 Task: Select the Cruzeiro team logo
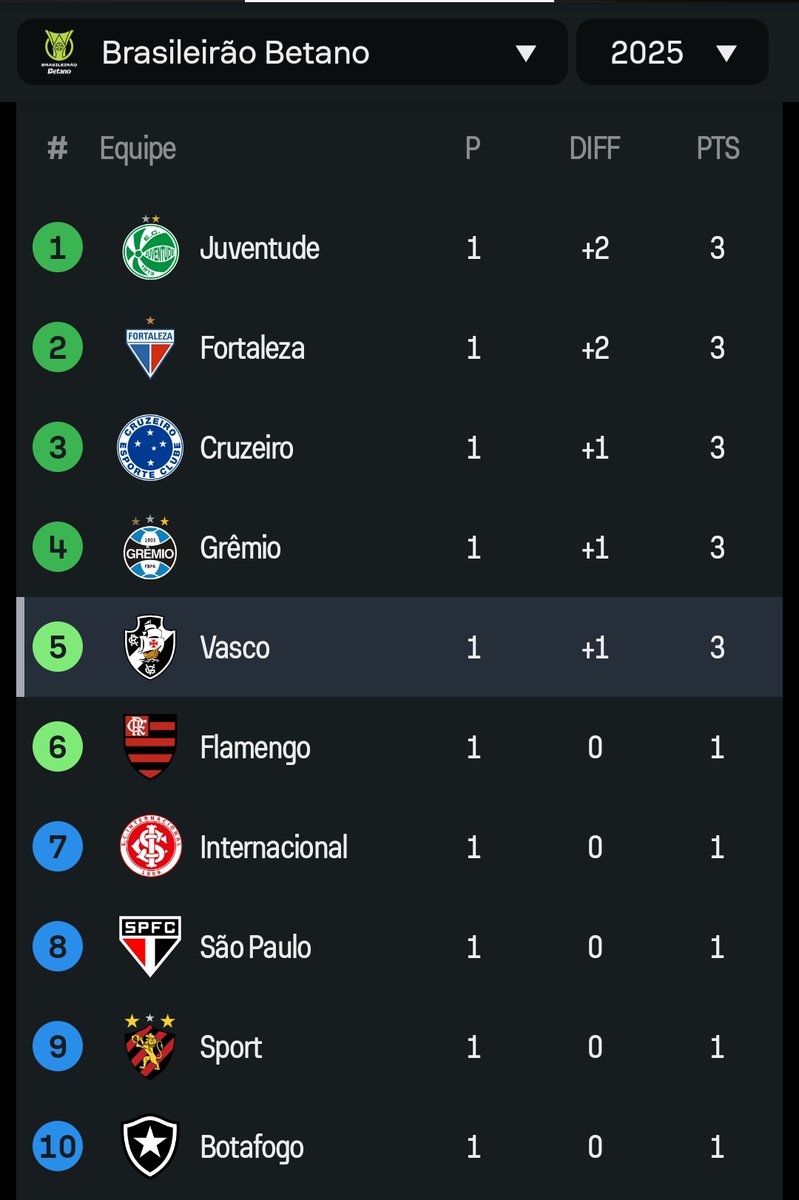point(150,448)
